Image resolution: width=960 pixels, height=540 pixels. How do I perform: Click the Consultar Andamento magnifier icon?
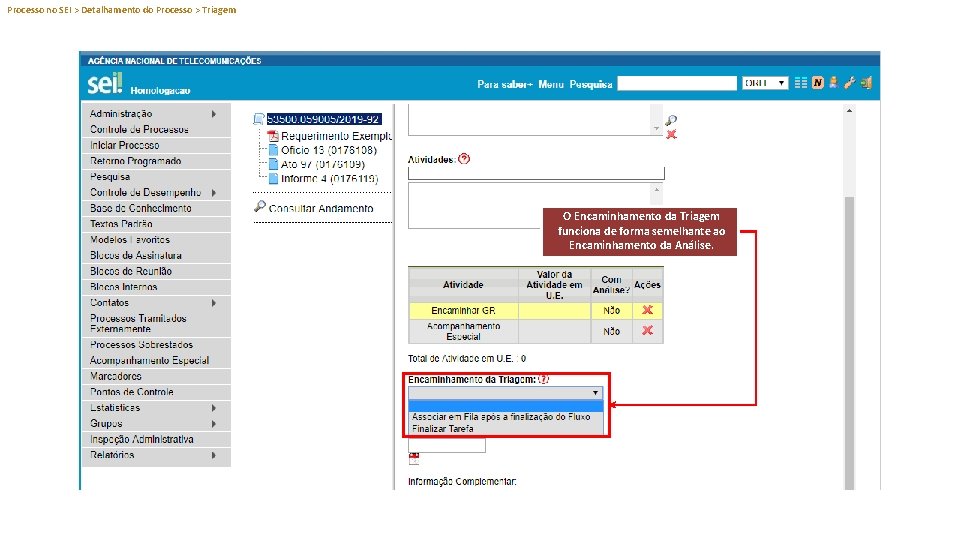pos(260,207)
